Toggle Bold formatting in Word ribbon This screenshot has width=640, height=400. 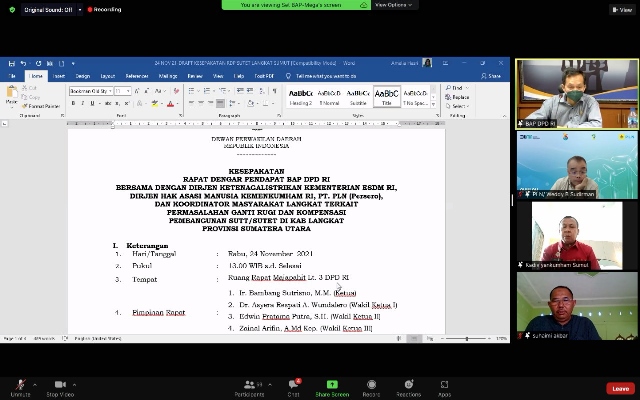(x=73, y=103)
